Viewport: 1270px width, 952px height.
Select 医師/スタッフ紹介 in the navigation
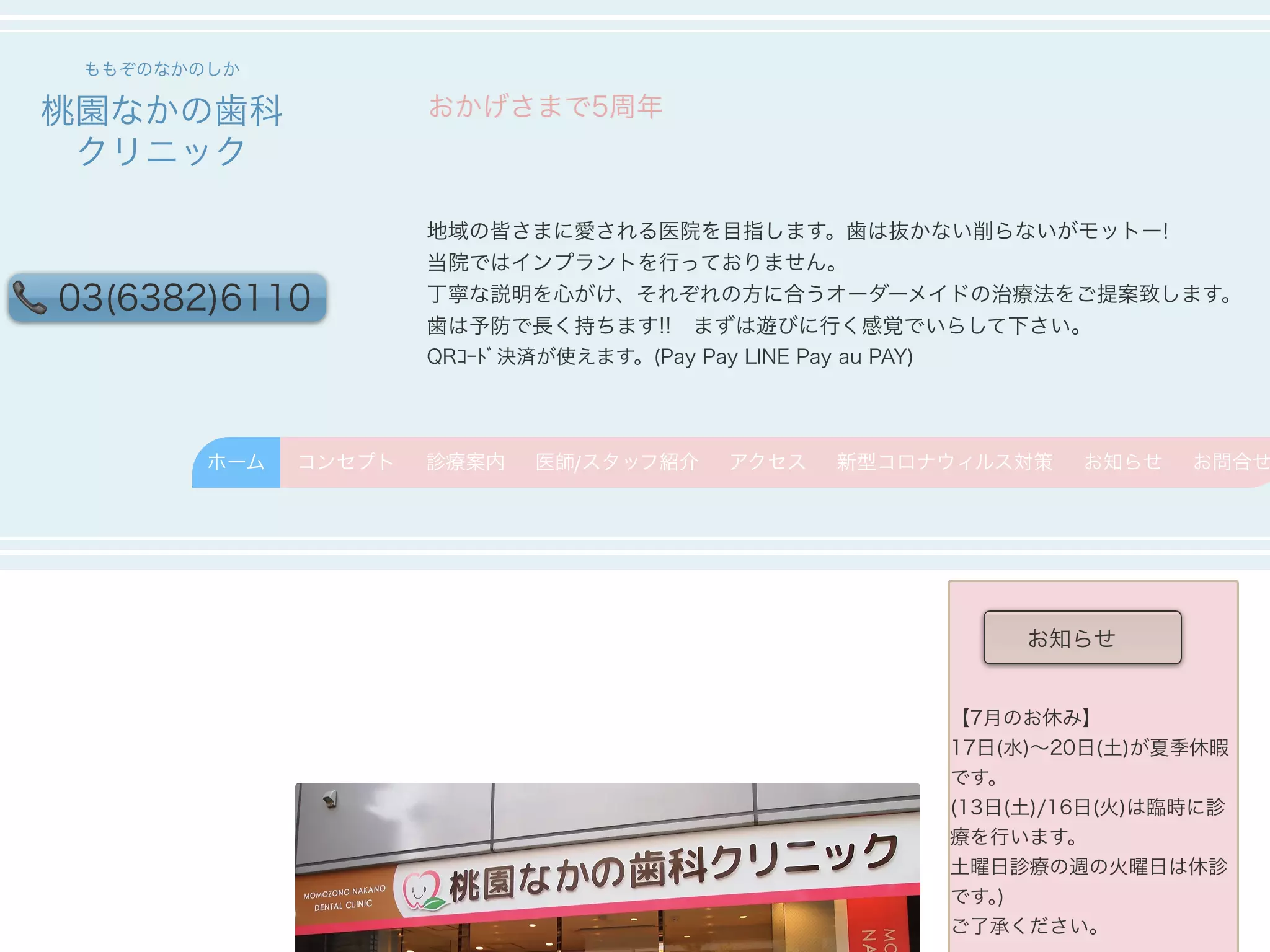point(617,462)
